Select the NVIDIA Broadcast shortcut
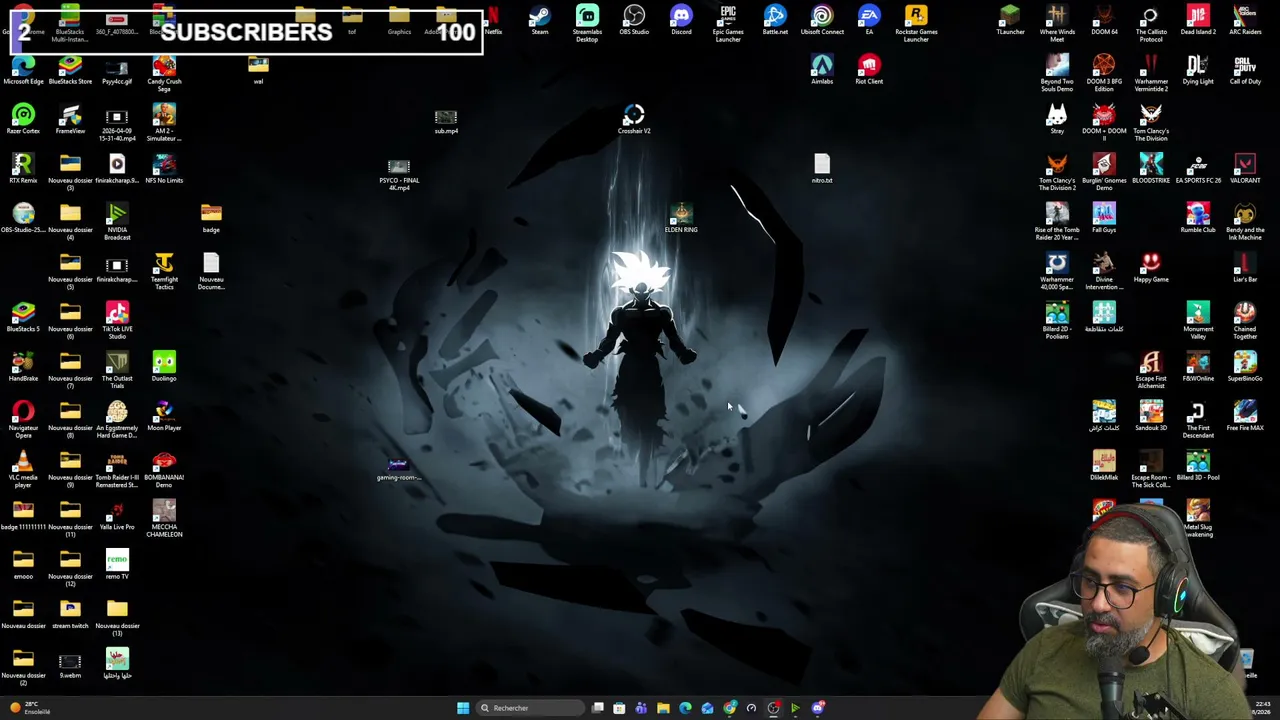 (x=117, y=222)
